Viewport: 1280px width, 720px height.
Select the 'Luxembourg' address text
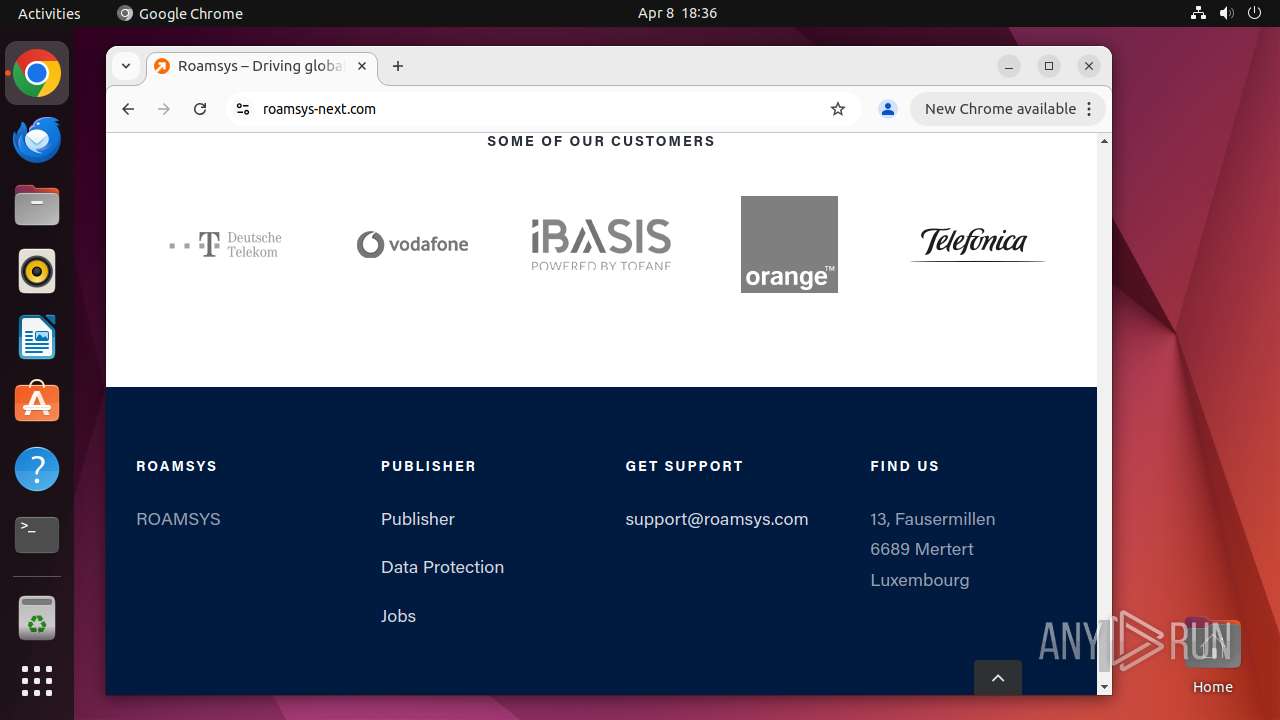(x=920, y=580)
